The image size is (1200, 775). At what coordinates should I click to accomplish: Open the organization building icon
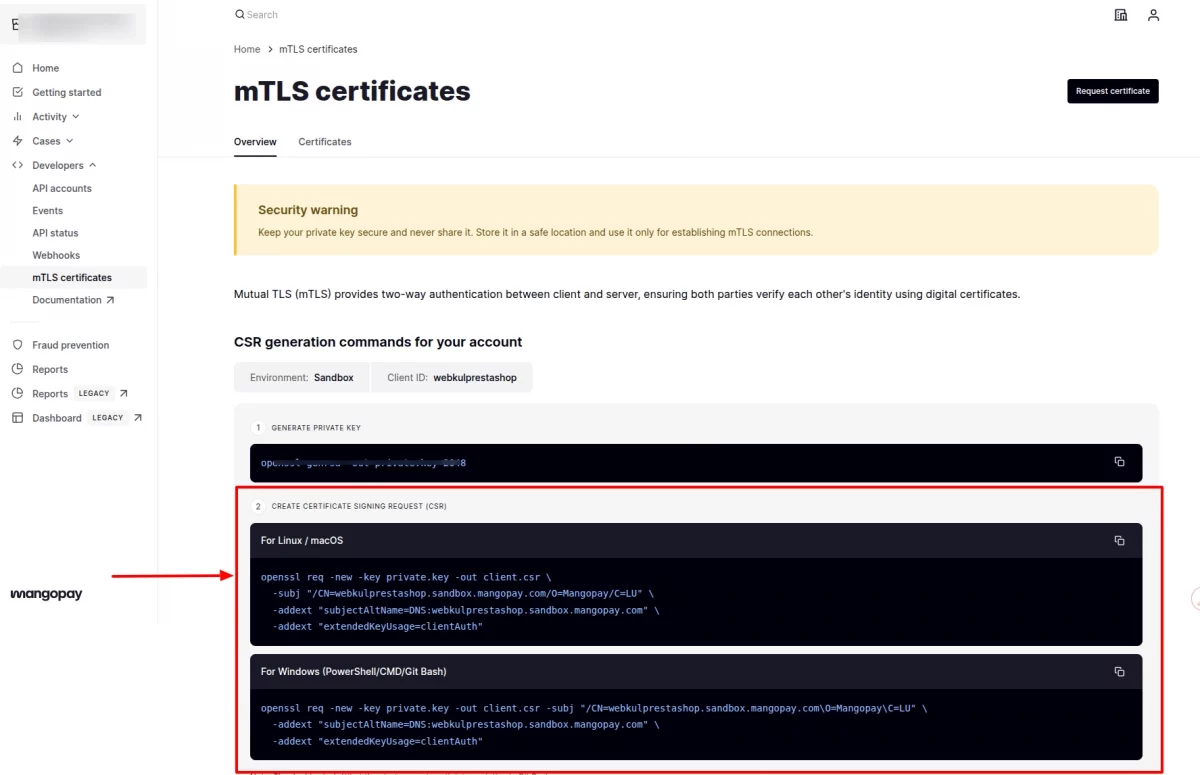click(1121, 15)
